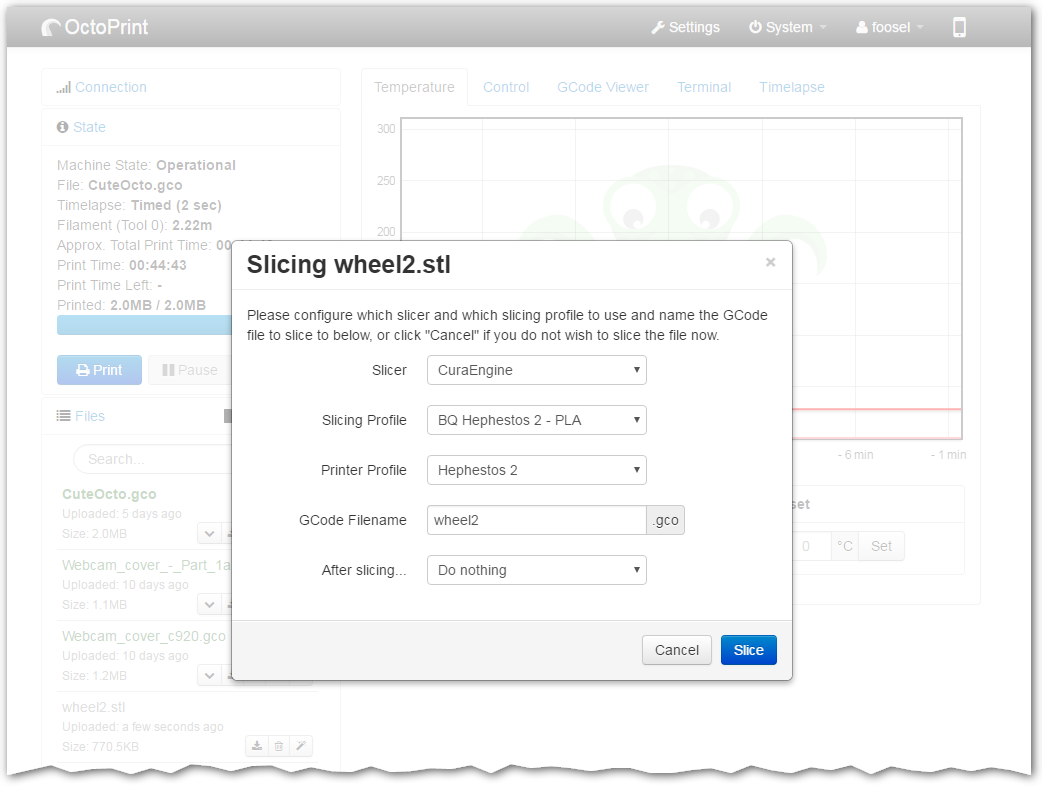Open the Slicer dropdown showing CuteEngine
This screenshot has width=1042, height=786.
point(536,370)
